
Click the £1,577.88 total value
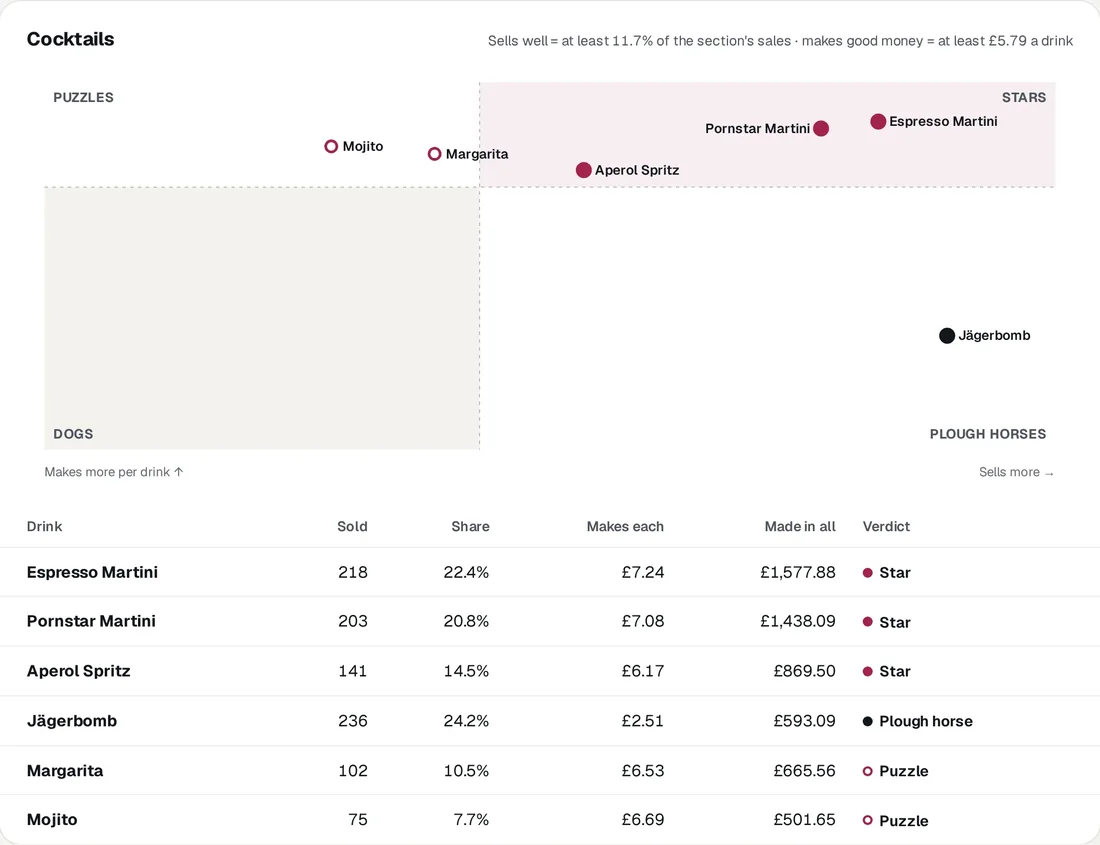[798, 572]
